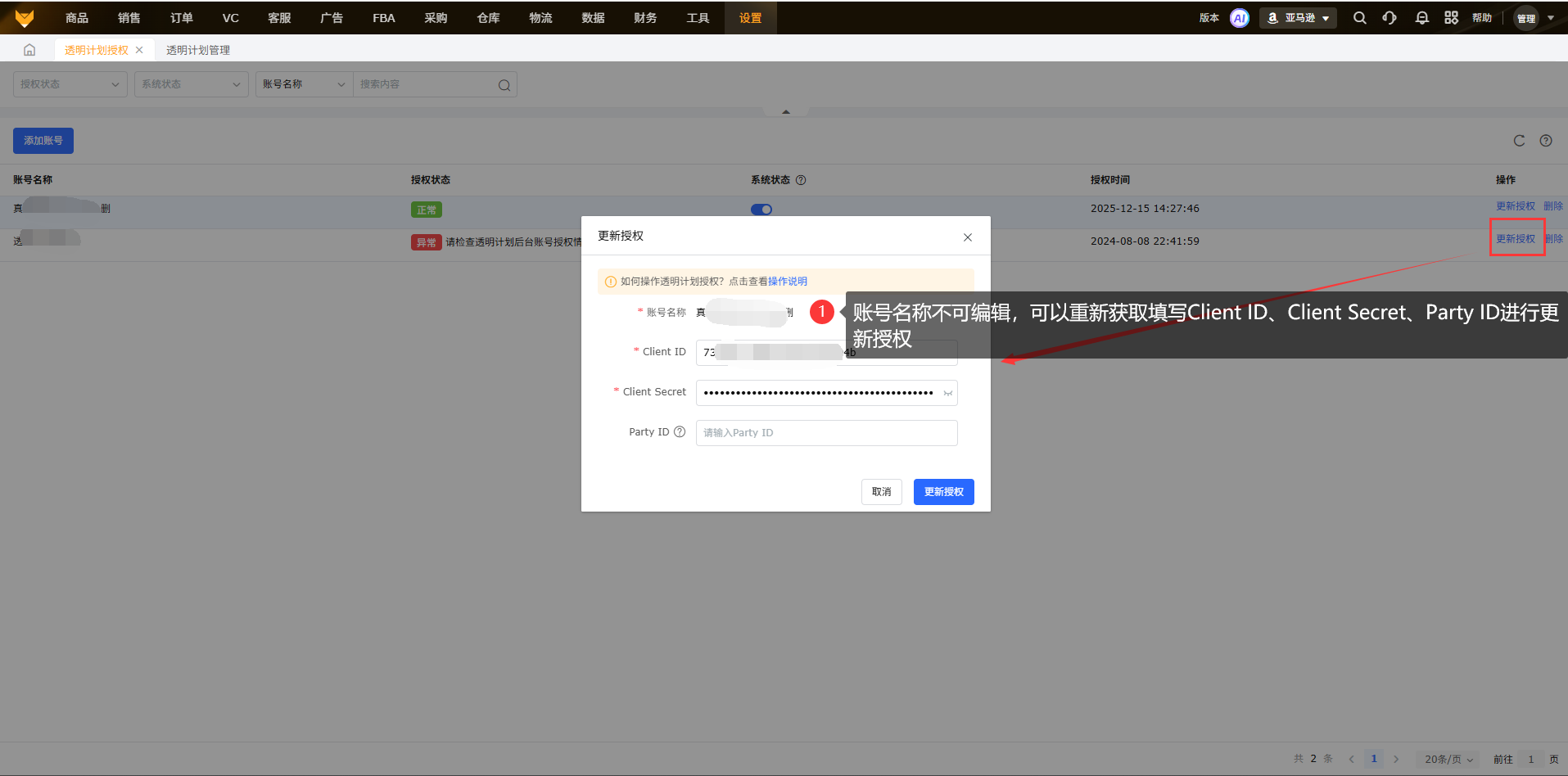Click the search icon in 搜索内容 field
The image size is (1568, 776).
(x=504, y=85)
